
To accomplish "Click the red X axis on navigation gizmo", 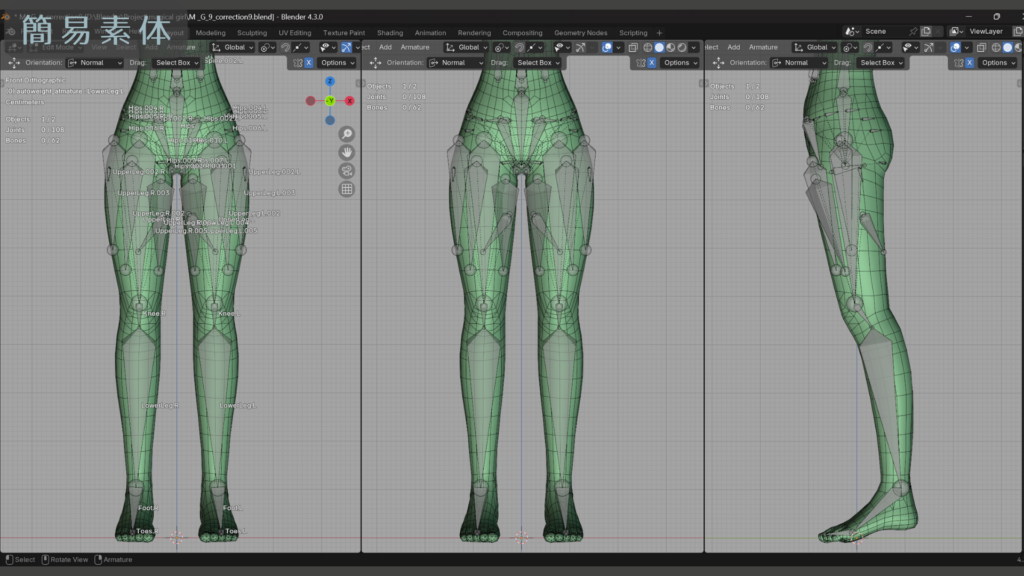I will click(x=349, y=100).
